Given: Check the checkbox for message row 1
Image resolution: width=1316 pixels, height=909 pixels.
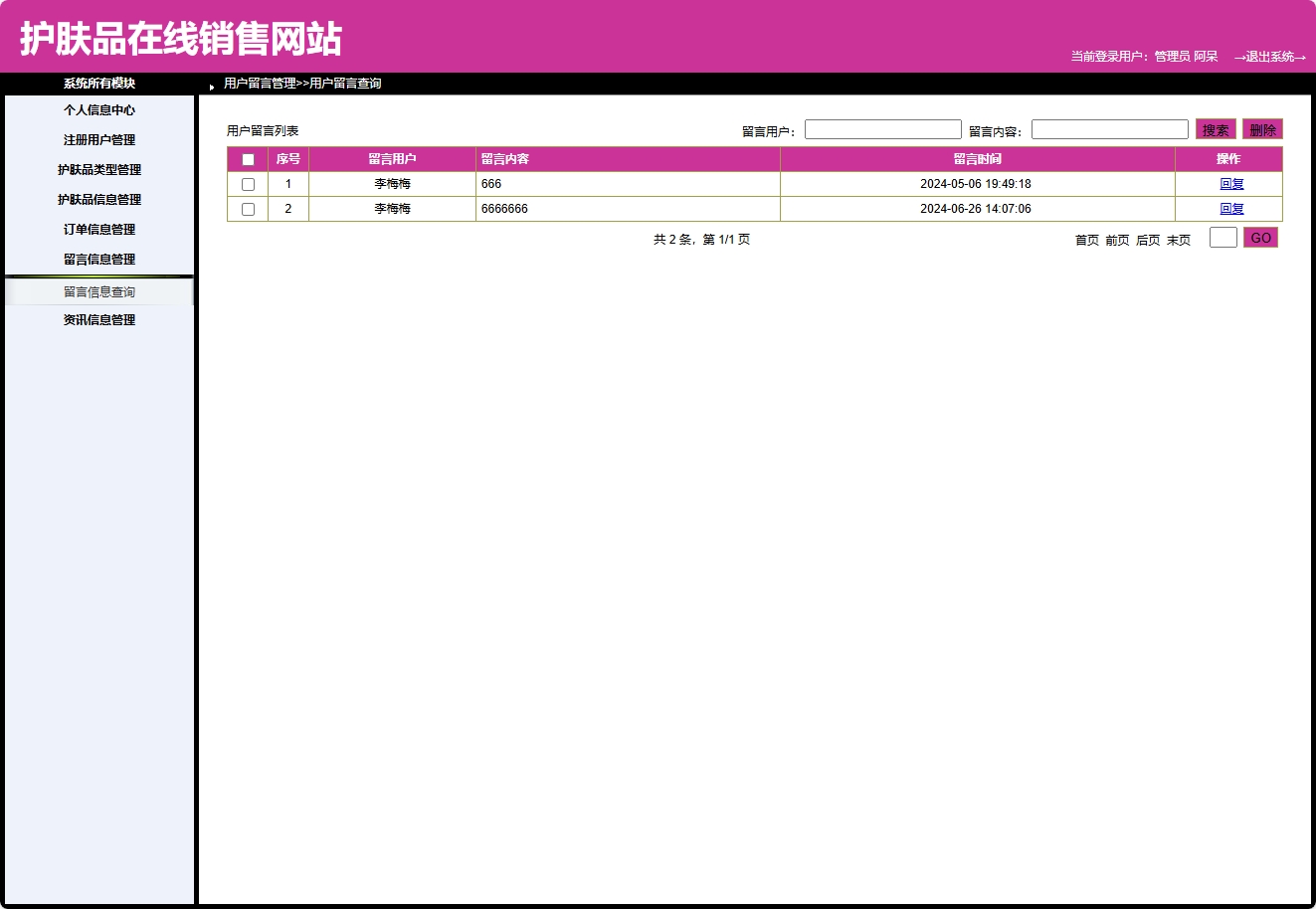Looking at the screenshot, I should click(248, 183).
